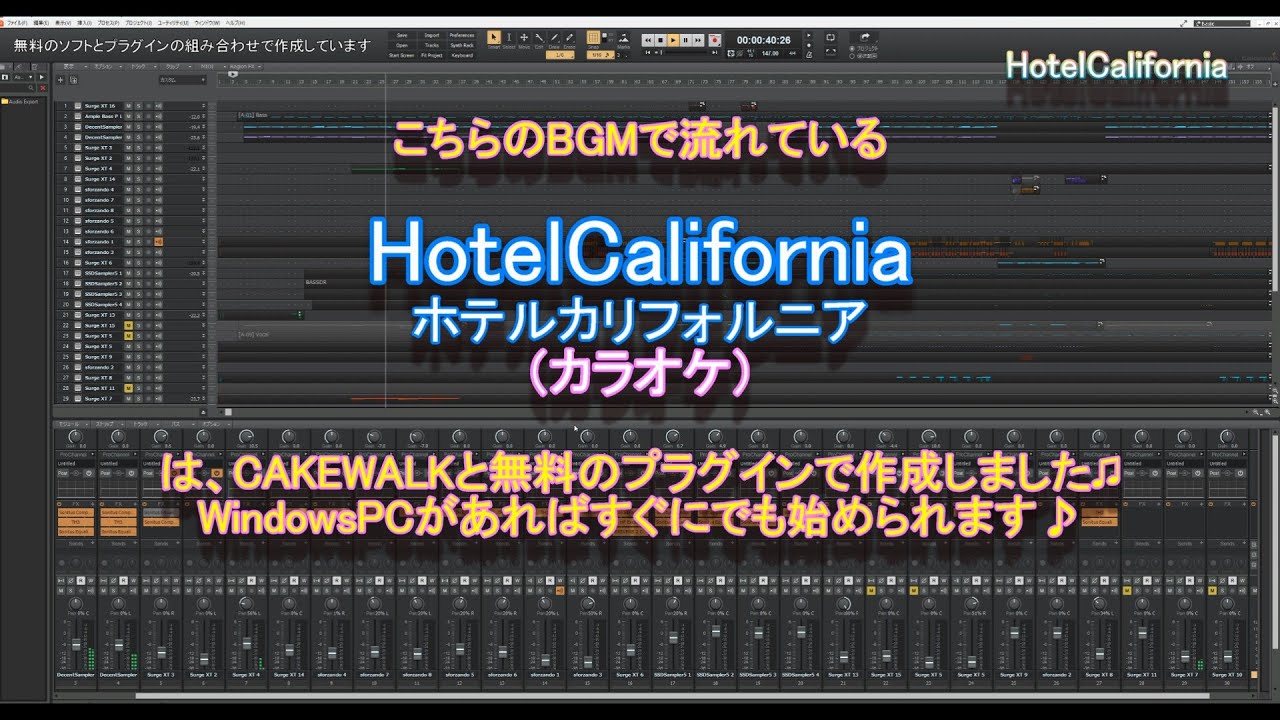The width and height of the screenshot is (1280, 720).
Task: Select the Edit tool
Action: (x=539, y=37)
